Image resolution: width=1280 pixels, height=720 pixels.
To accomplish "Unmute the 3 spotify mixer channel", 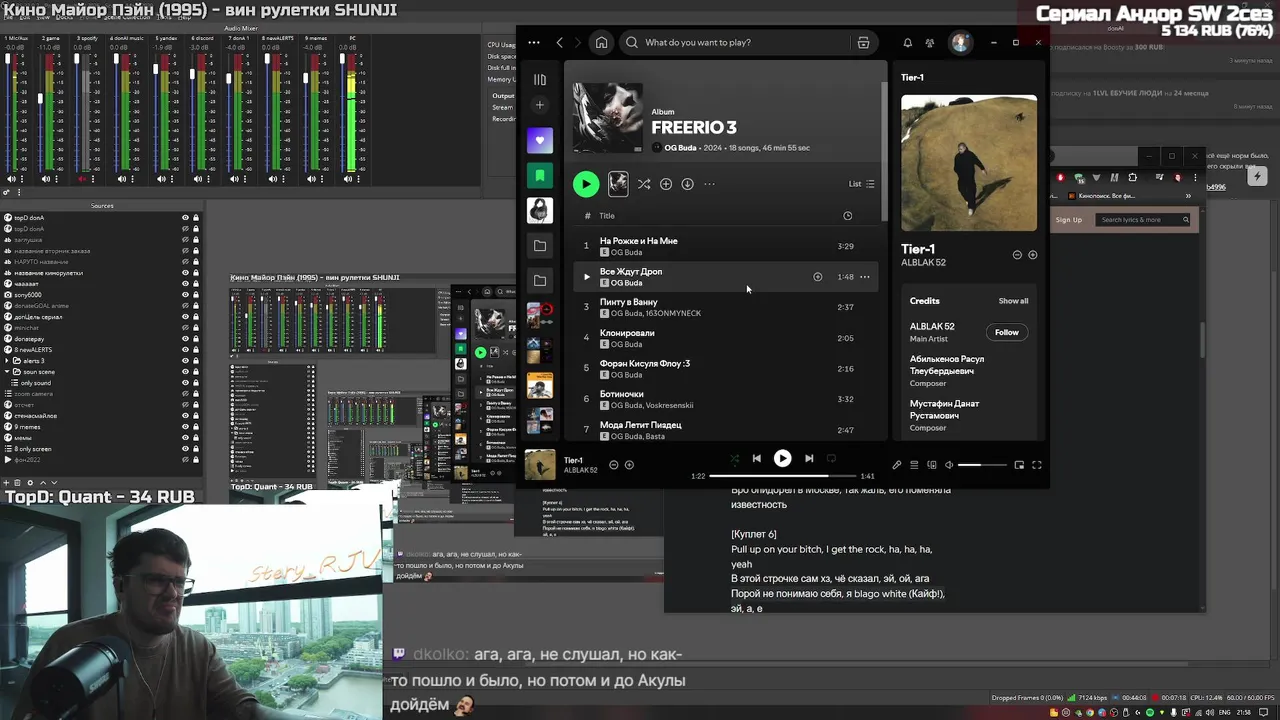I will (83, 179).
